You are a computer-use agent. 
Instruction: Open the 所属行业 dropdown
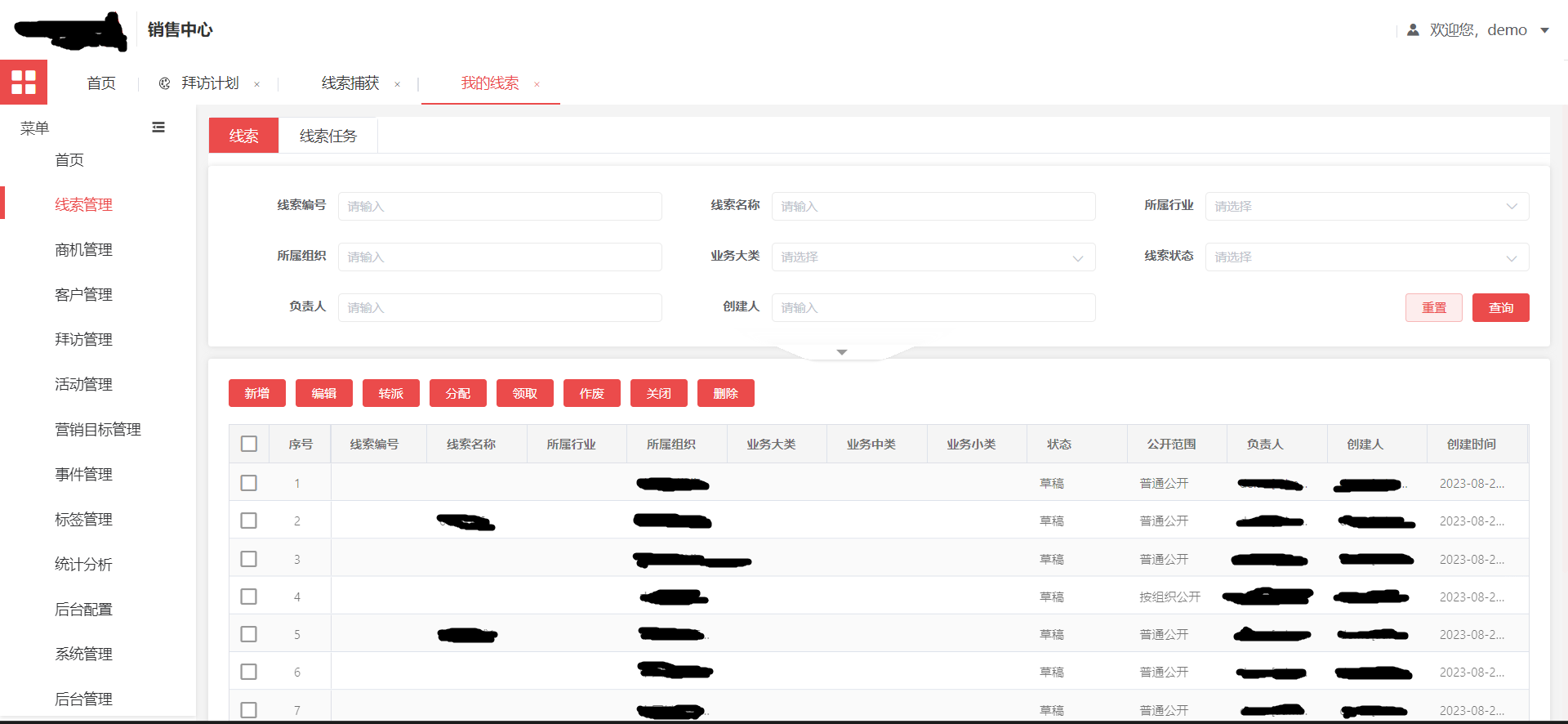1367,206
